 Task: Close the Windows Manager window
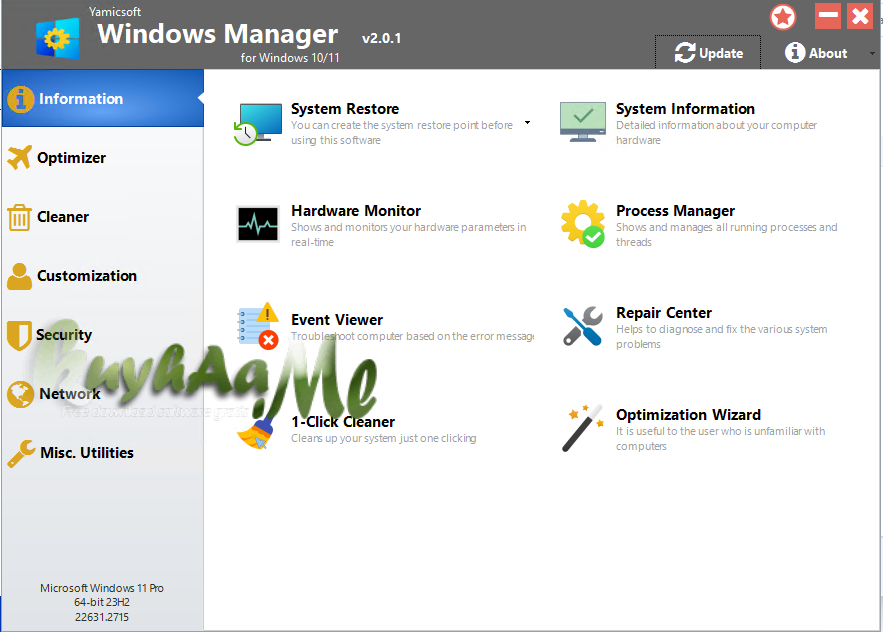860,16
